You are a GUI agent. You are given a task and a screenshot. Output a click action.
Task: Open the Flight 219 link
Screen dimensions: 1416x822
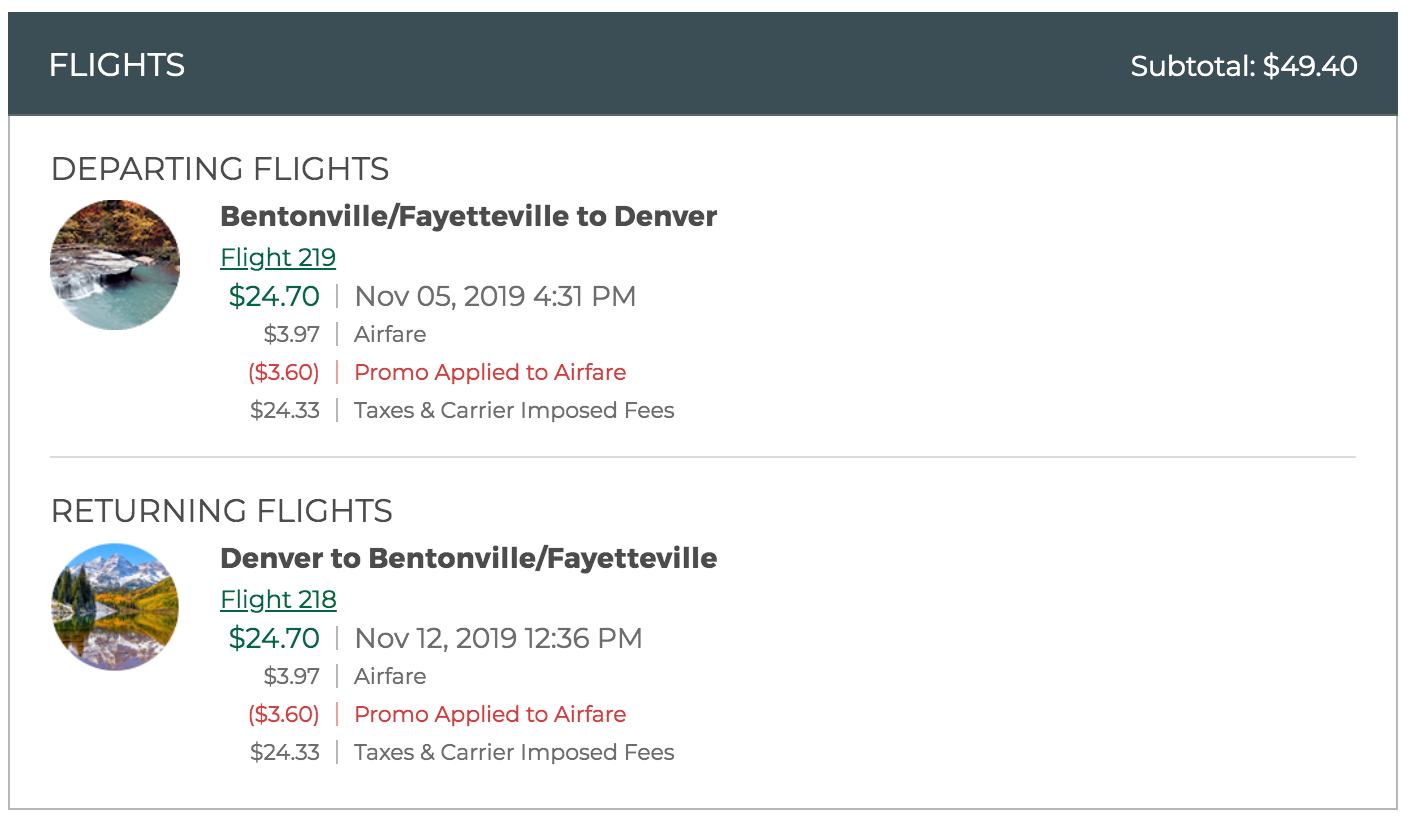(278, 257)
